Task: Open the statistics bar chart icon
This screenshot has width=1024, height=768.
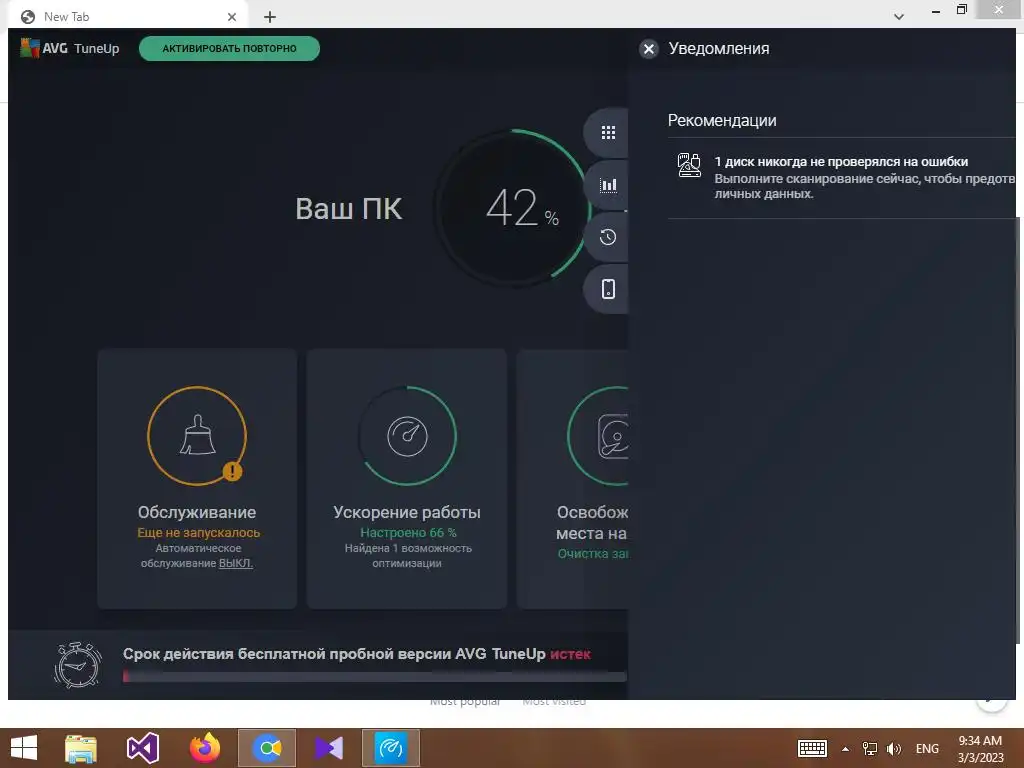Action: 608,185
